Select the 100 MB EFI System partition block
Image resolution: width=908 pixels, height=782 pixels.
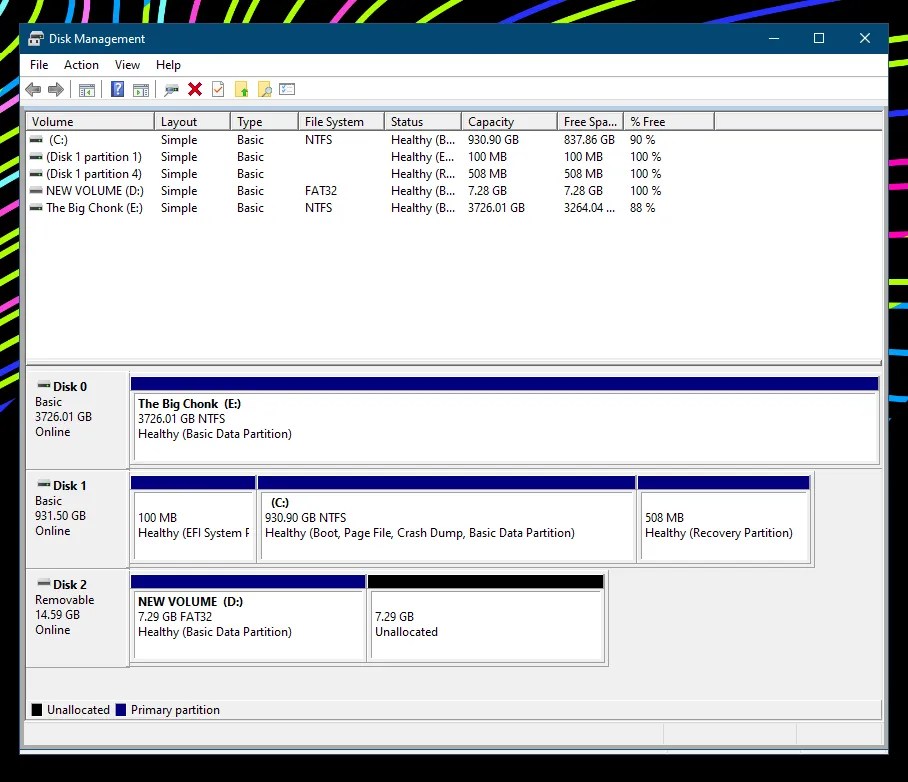(193, 518)
